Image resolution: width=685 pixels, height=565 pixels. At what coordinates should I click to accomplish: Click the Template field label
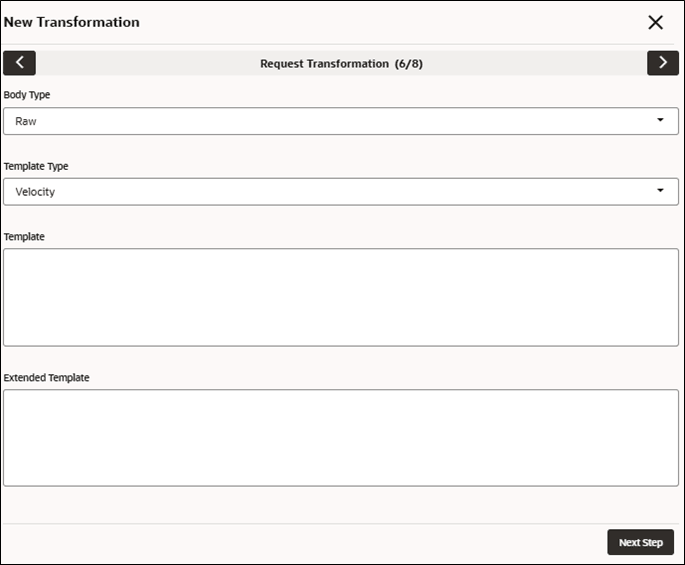coord(24,236)
